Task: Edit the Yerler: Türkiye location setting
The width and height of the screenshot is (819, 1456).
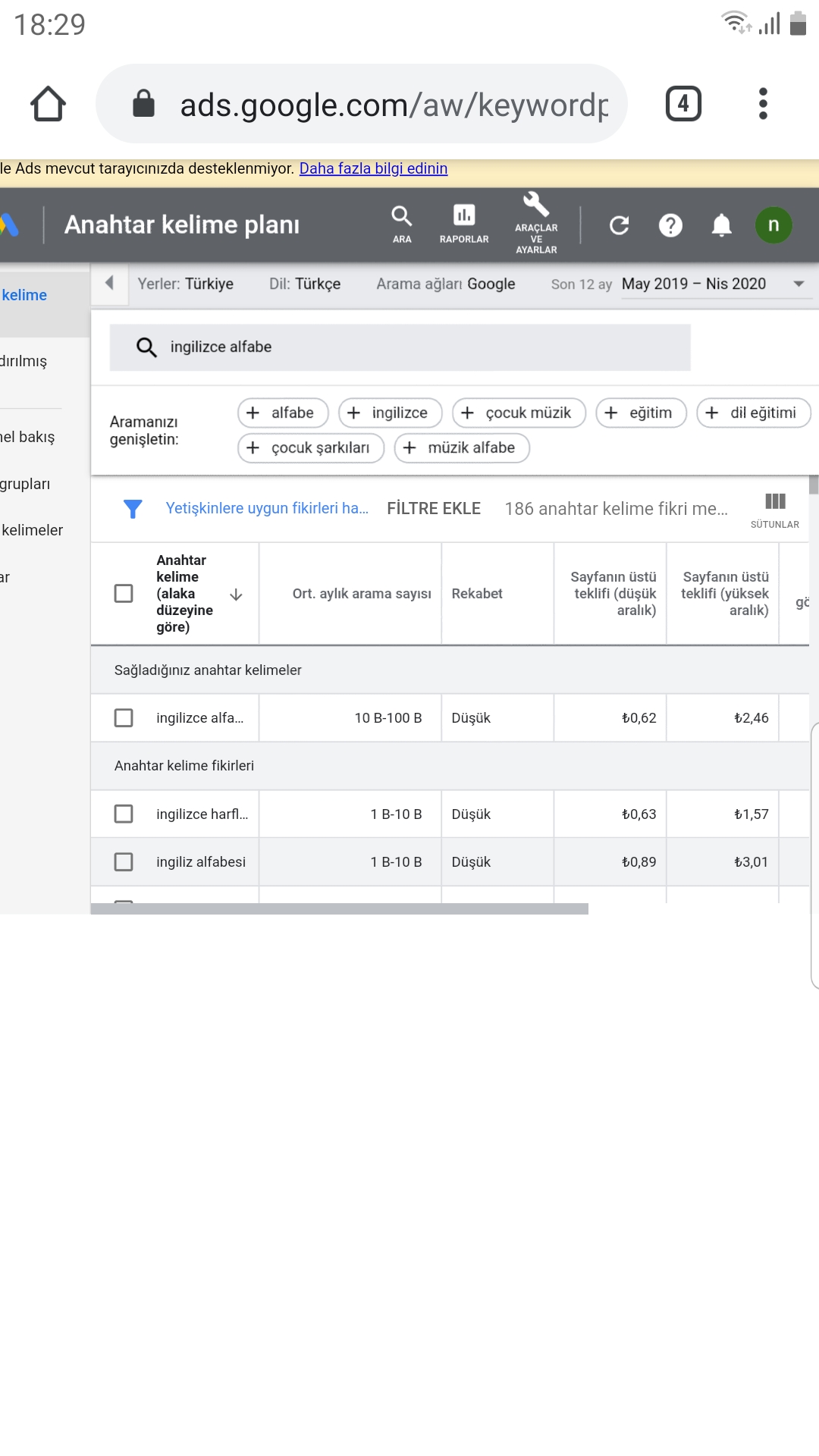Action: (186, 284)
